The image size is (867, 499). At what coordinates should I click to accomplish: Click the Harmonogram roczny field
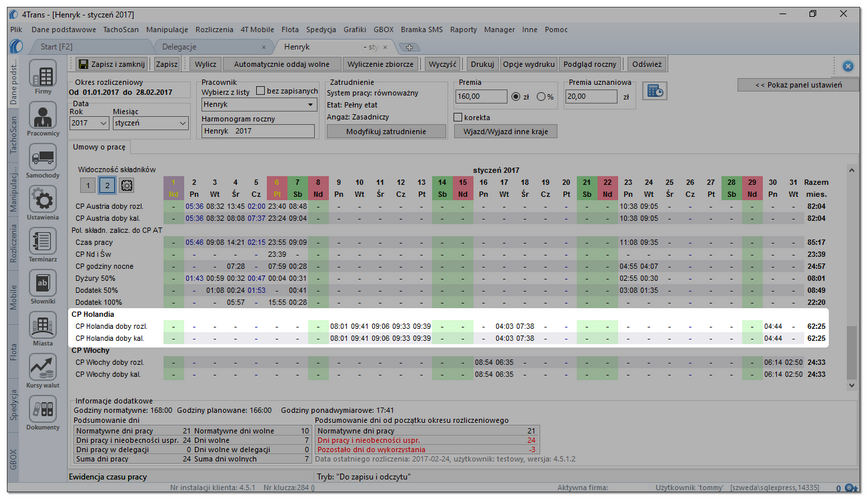[x=258, y=131]
